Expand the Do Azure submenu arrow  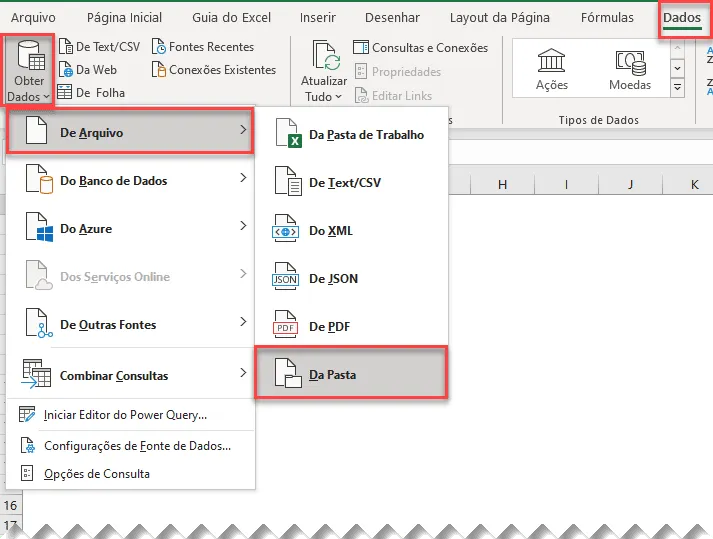coord(243,226)
